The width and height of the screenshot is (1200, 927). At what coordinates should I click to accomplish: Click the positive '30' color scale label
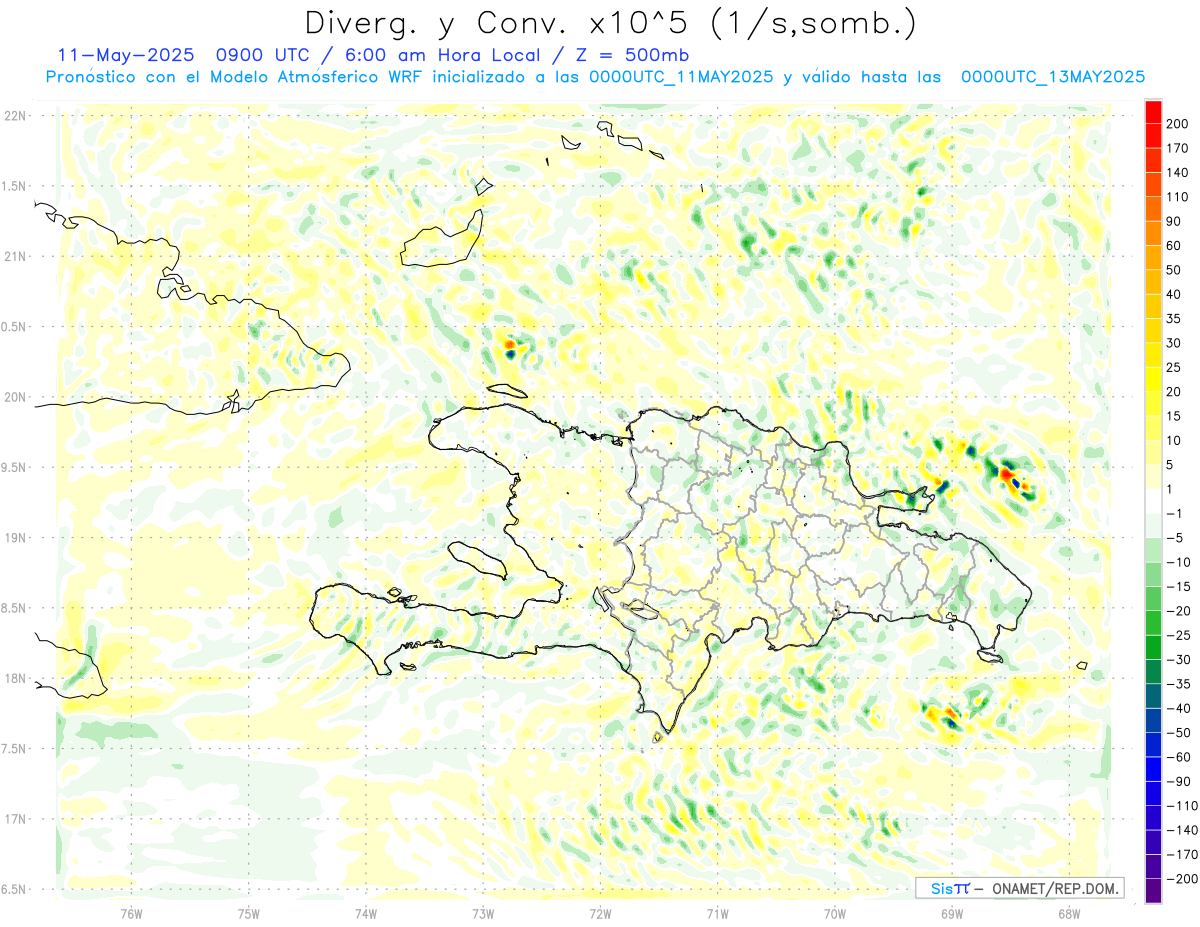point(1174,343)
